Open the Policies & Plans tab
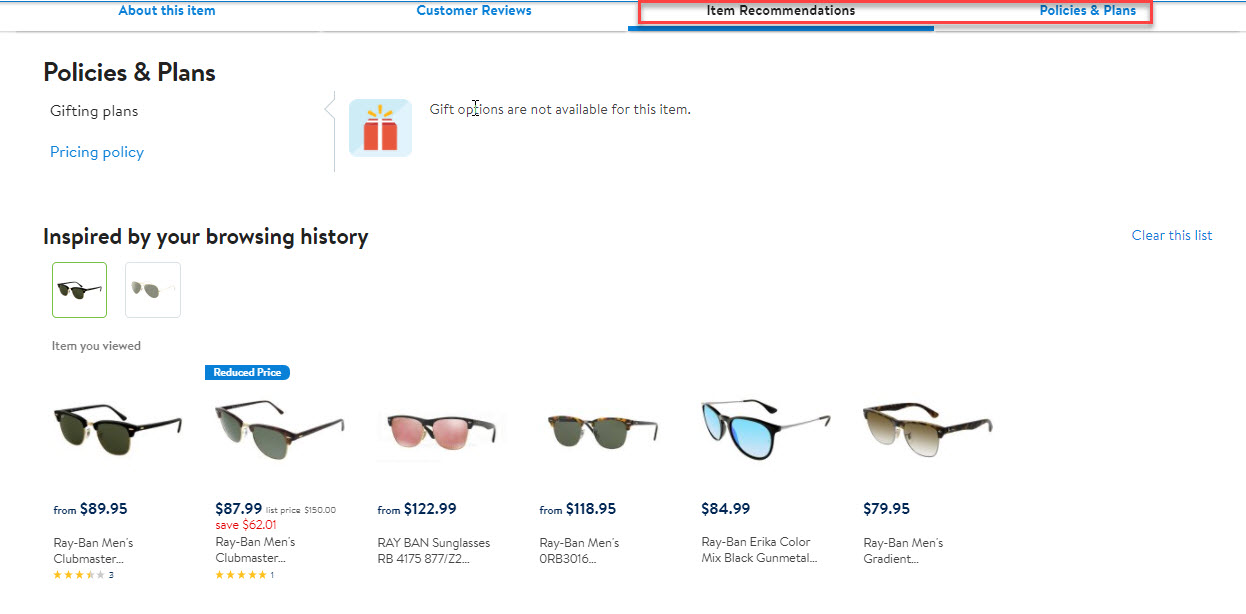The image size is (1246, 614). pyautogui.click(x=1088, y=11)
